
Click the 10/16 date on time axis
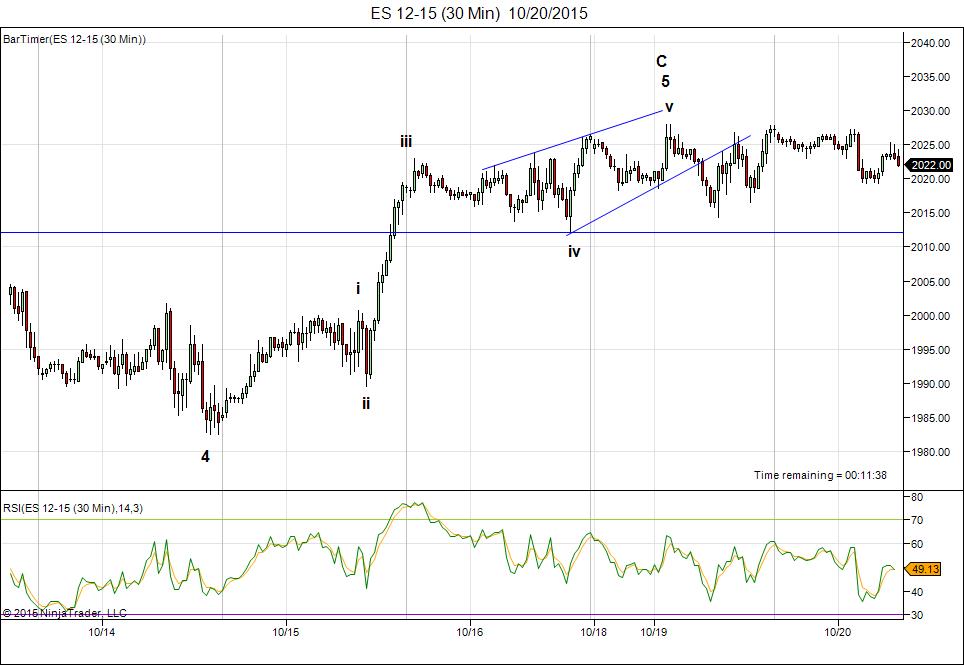pyautogui.click(x=470, y=631)
